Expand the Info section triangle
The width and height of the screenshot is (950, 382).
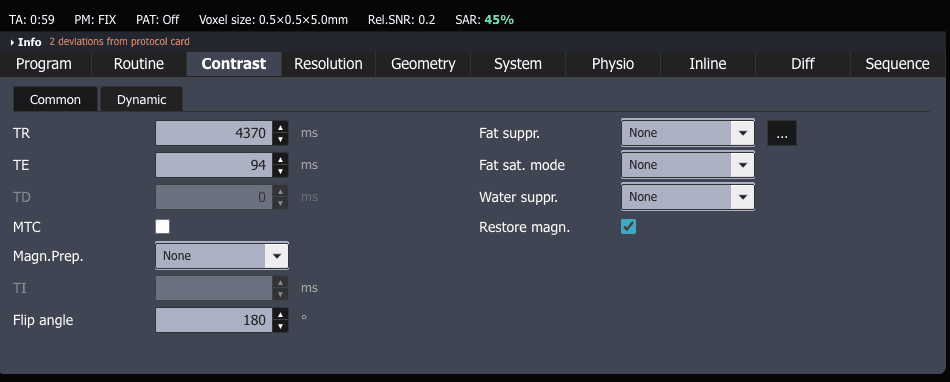point(13,42)
